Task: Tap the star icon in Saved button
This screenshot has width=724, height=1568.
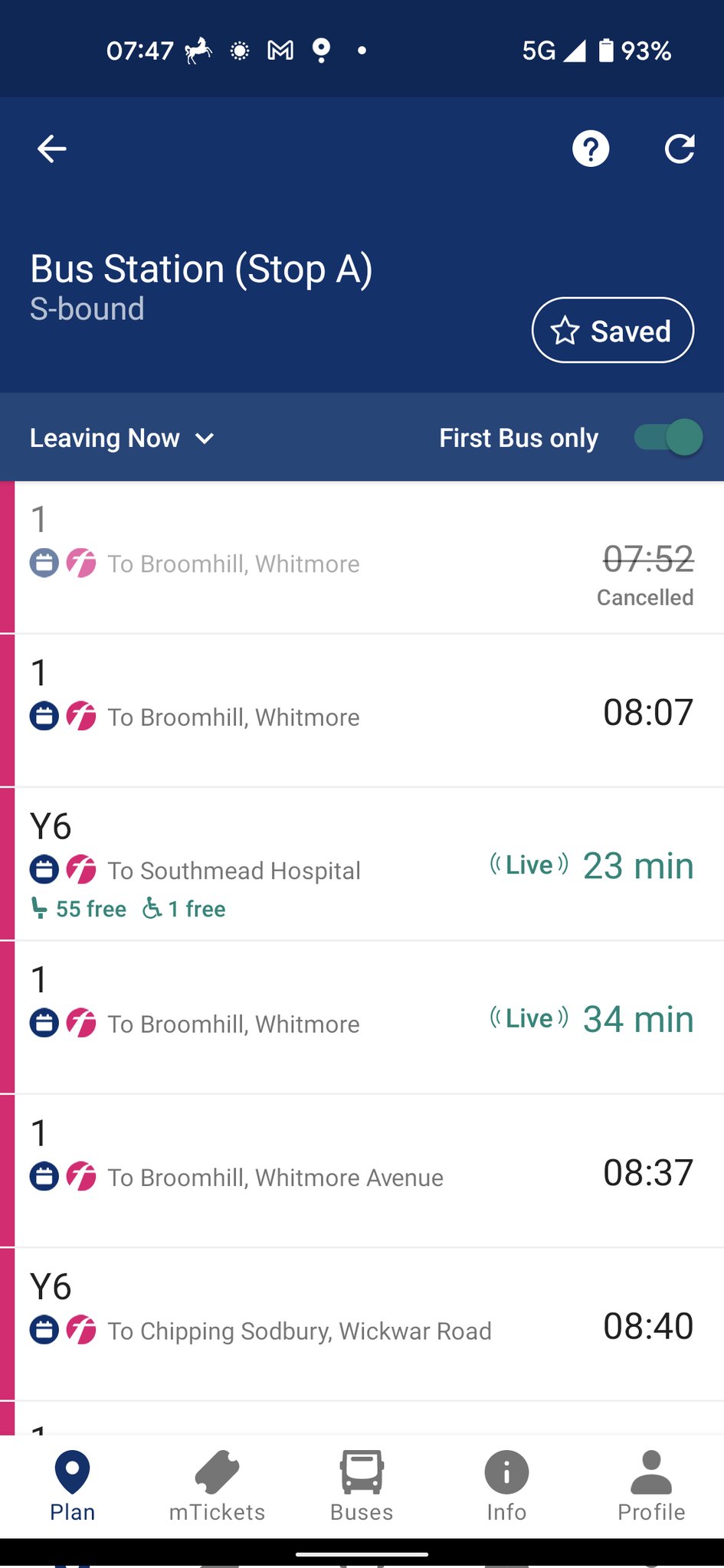Action: click(565, 331)
